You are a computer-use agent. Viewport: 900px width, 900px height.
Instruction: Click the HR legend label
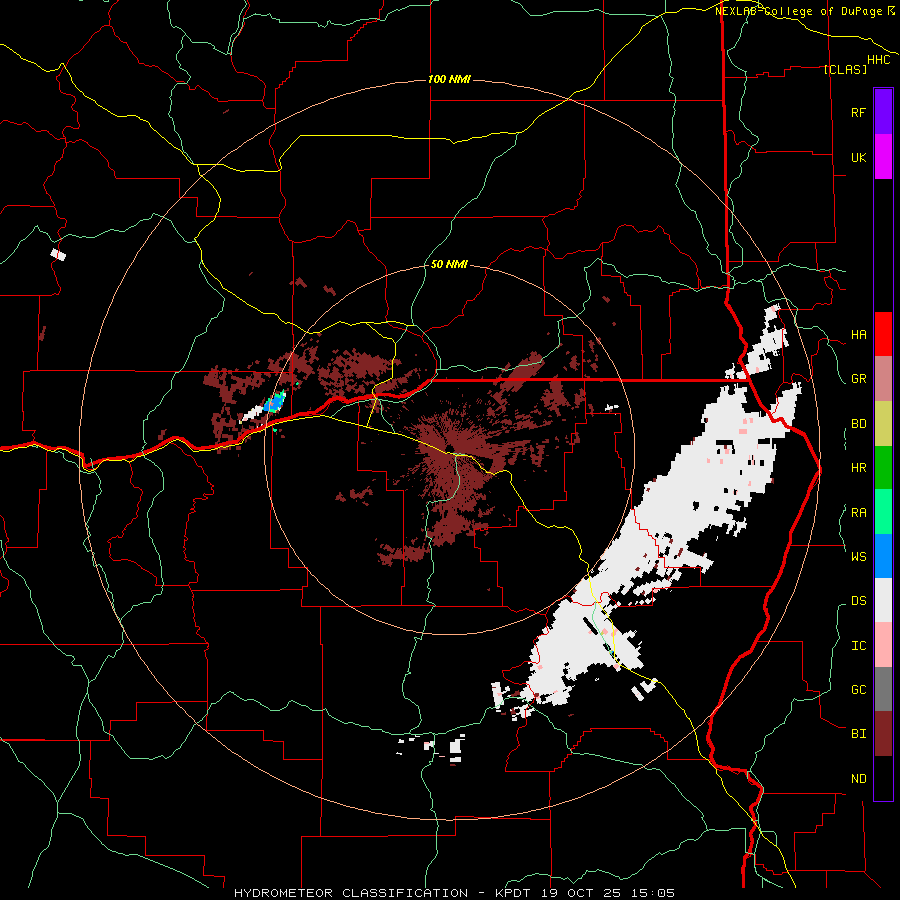(858, 468)
